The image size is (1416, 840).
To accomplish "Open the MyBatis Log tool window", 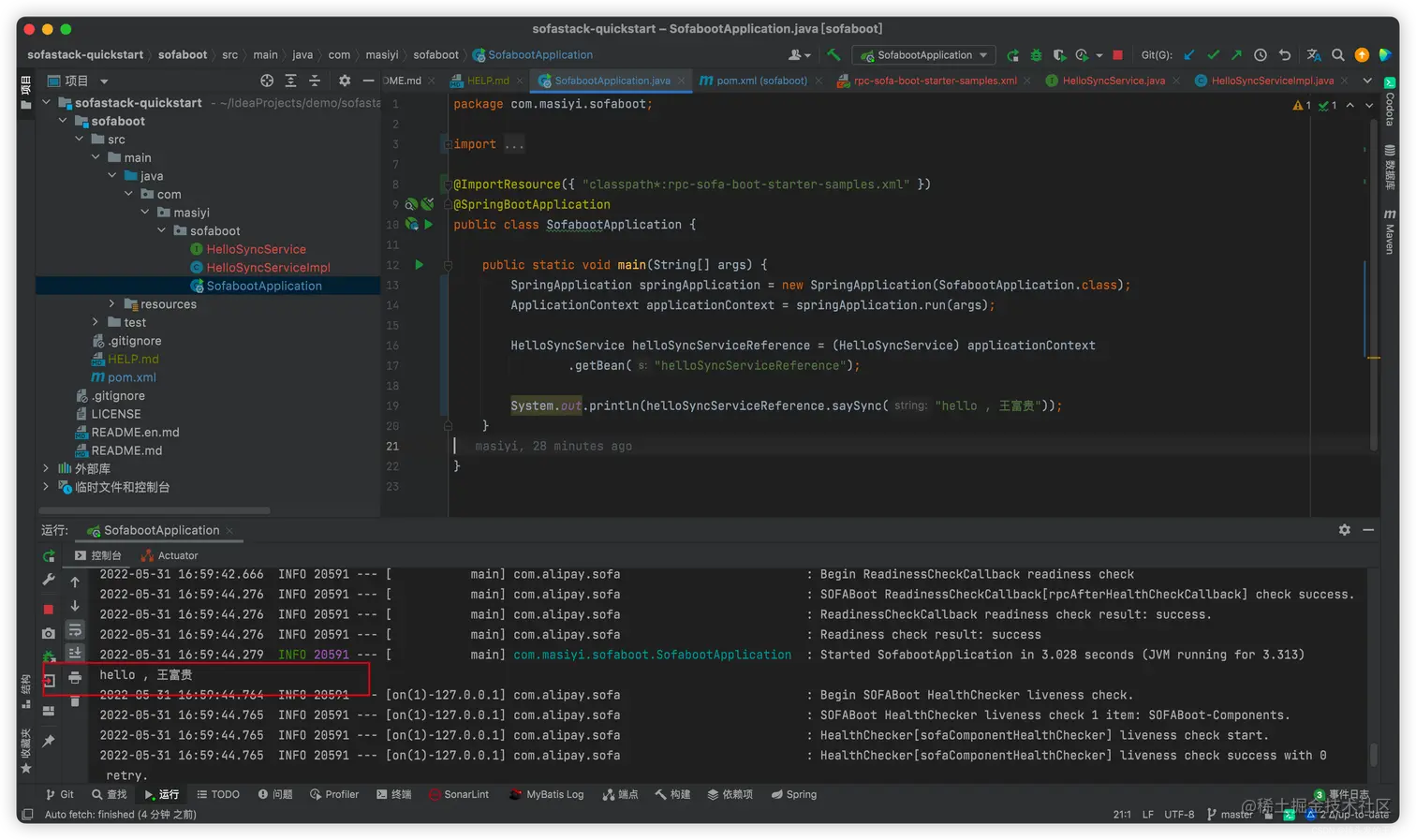I will pyautogui.click(x=546, y=795).
